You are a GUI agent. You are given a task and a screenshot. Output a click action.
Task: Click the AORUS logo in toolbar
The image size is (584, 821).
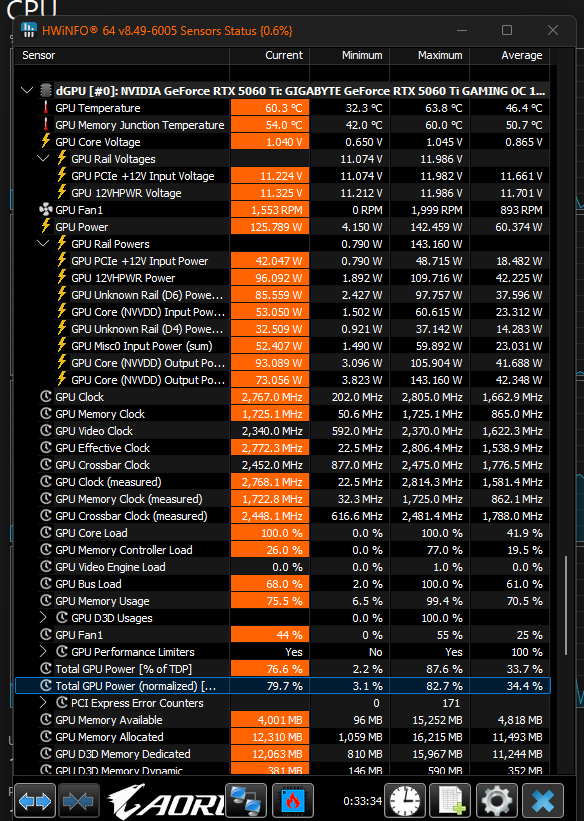[x=166, y=801]
